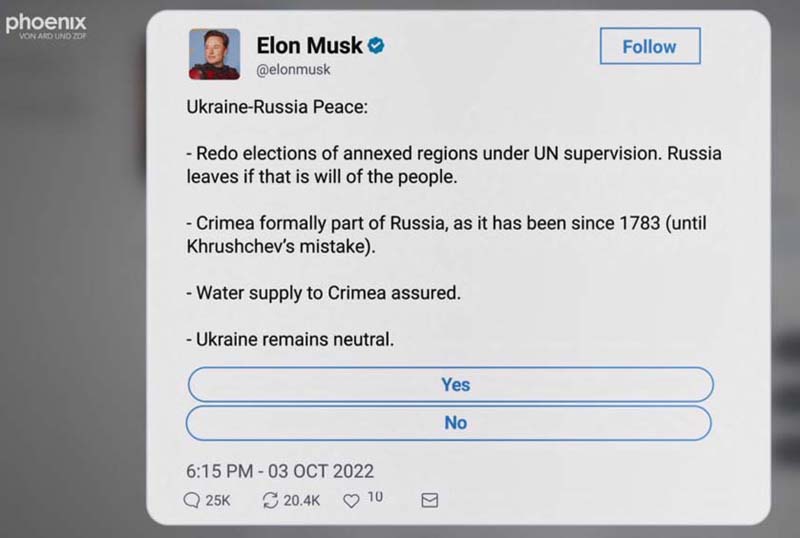Vote Yes in the poll
Image resolution: width=800 pixels, height=538 pixels.
(451, 384)
